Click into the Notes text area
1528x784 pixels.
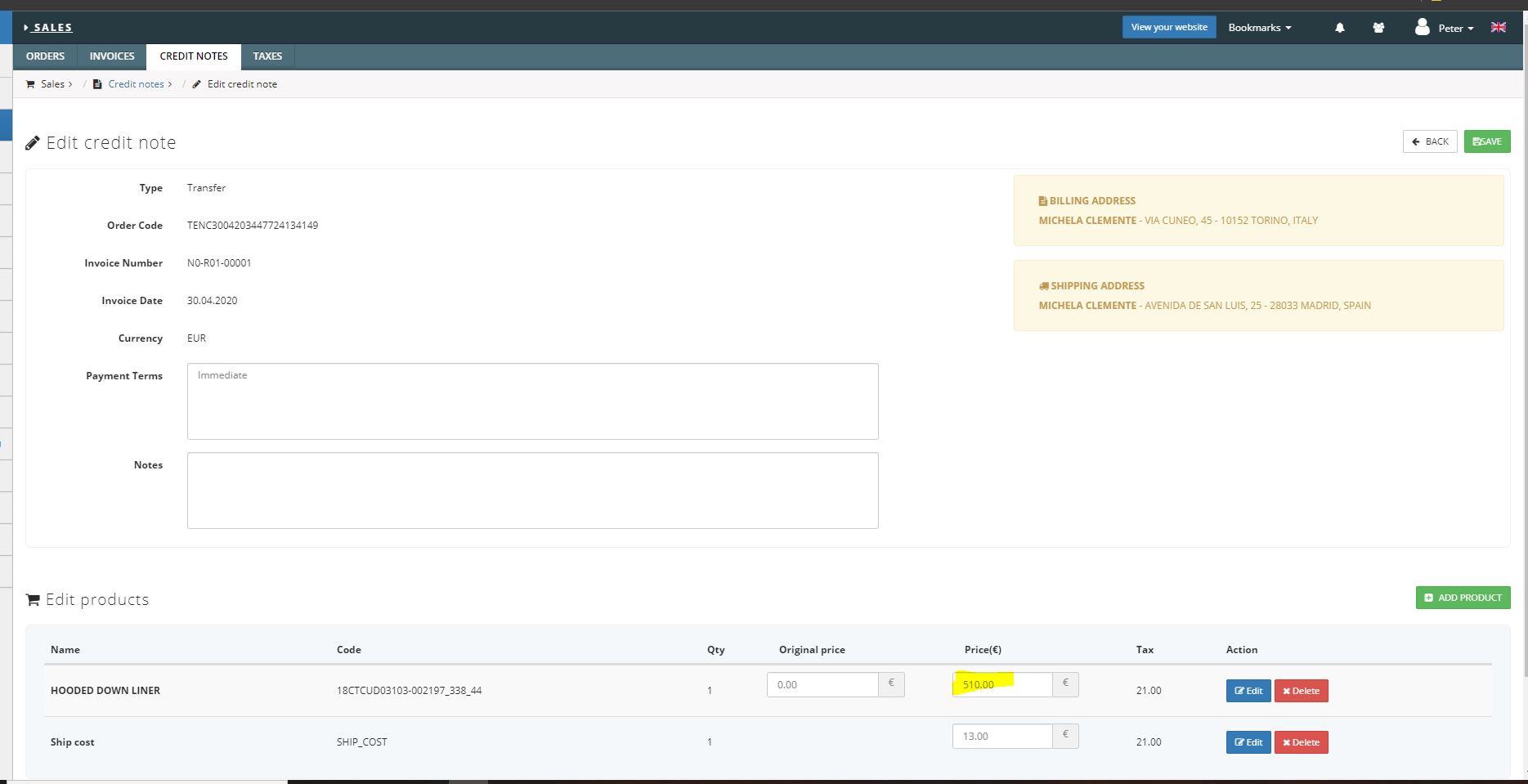click(x=532, y=491)
